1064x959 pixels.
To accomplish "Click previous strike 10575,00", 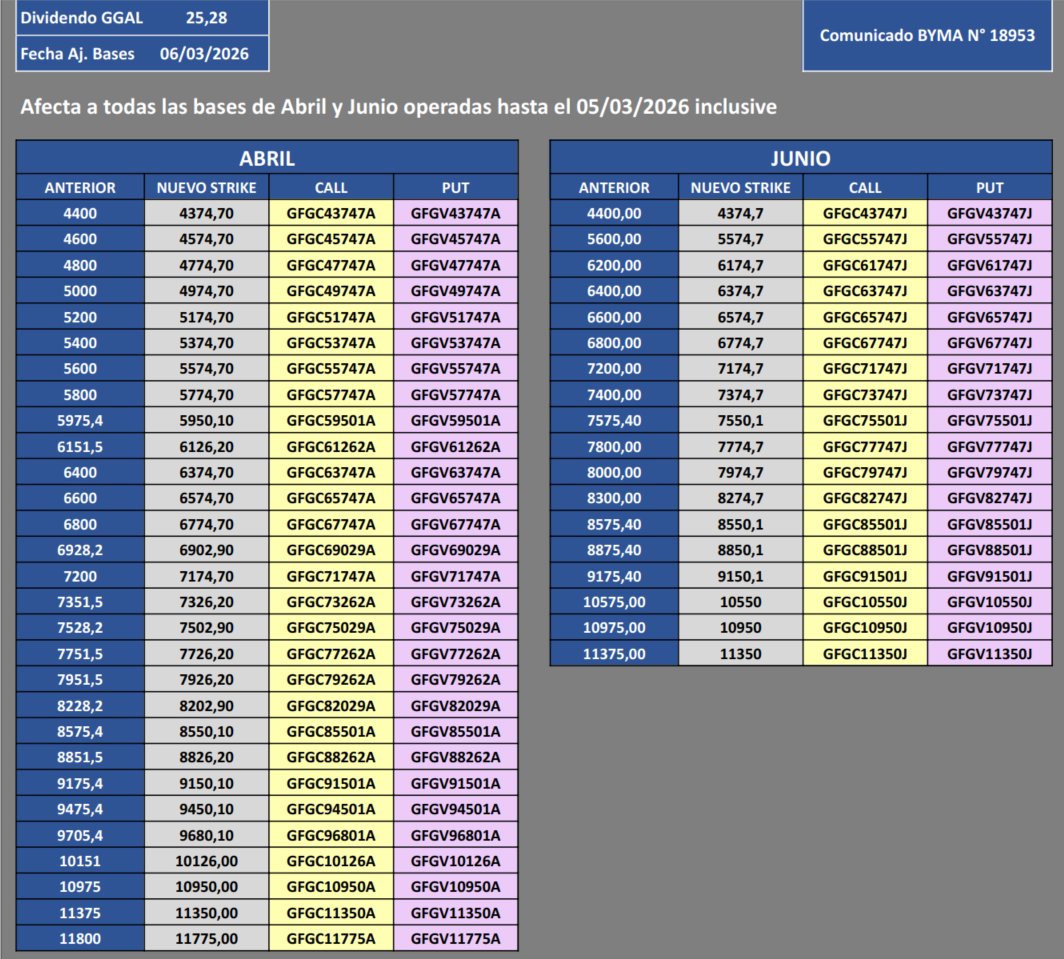I will [x=614, y=603].
